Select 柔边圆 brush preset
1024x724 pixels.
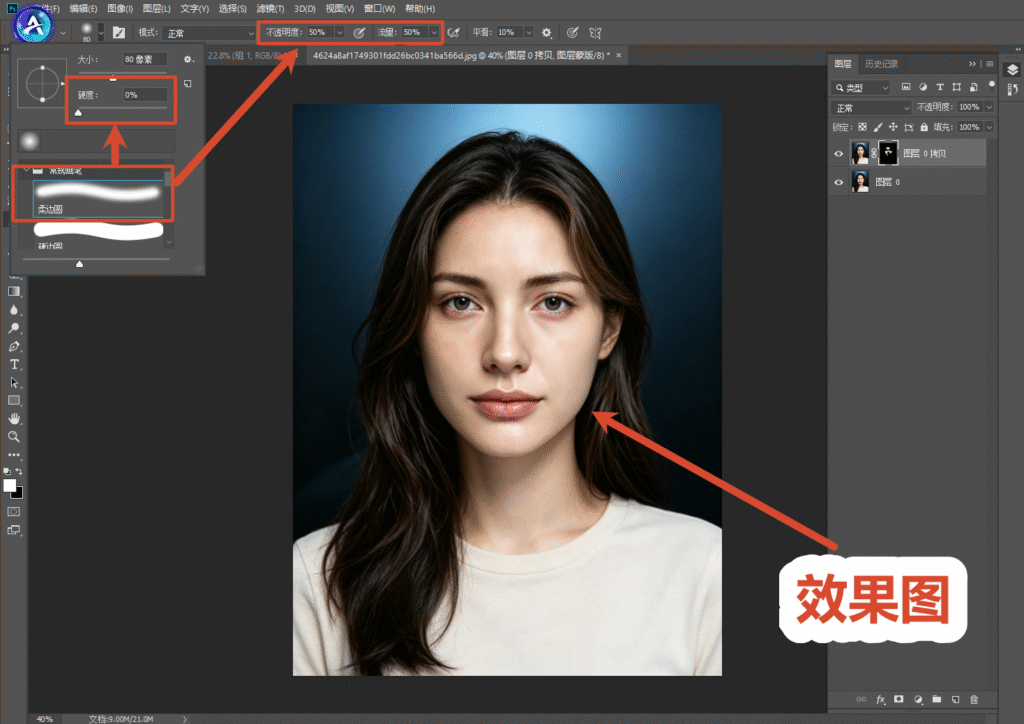(x=98, y=198)
